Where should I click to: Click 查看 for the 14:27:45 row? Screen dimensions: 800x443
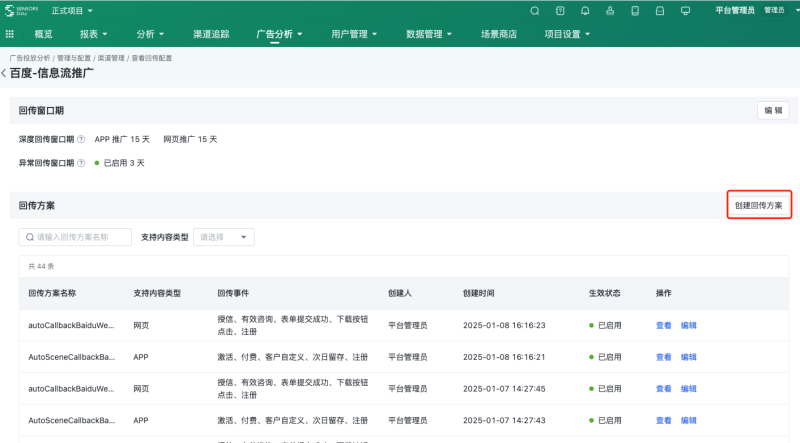[x=663, y=389]
